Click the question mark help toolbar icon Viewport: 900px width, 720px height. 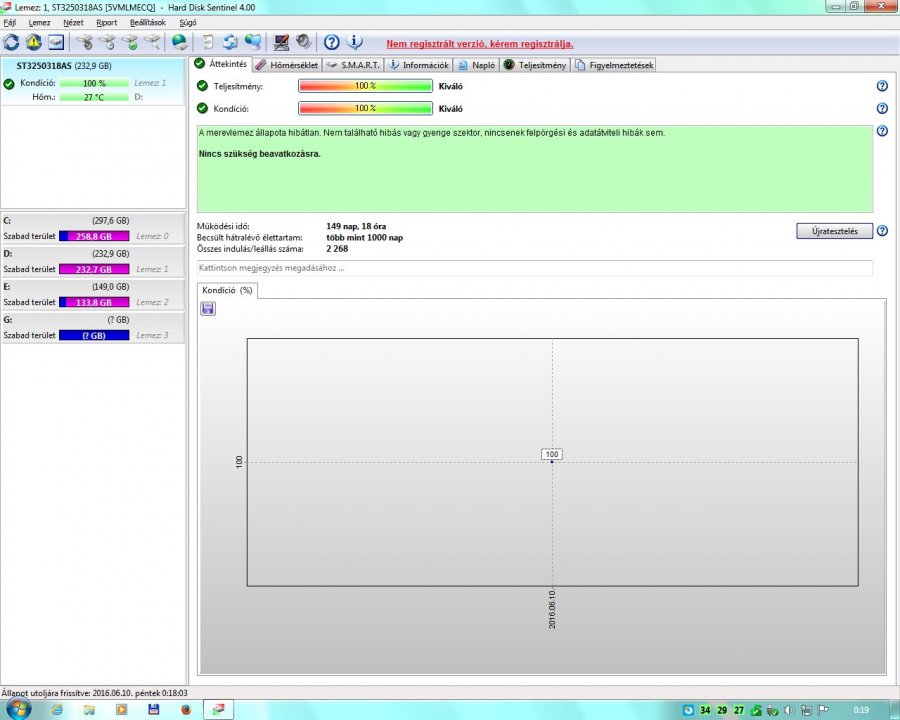(x=331, y=42)
